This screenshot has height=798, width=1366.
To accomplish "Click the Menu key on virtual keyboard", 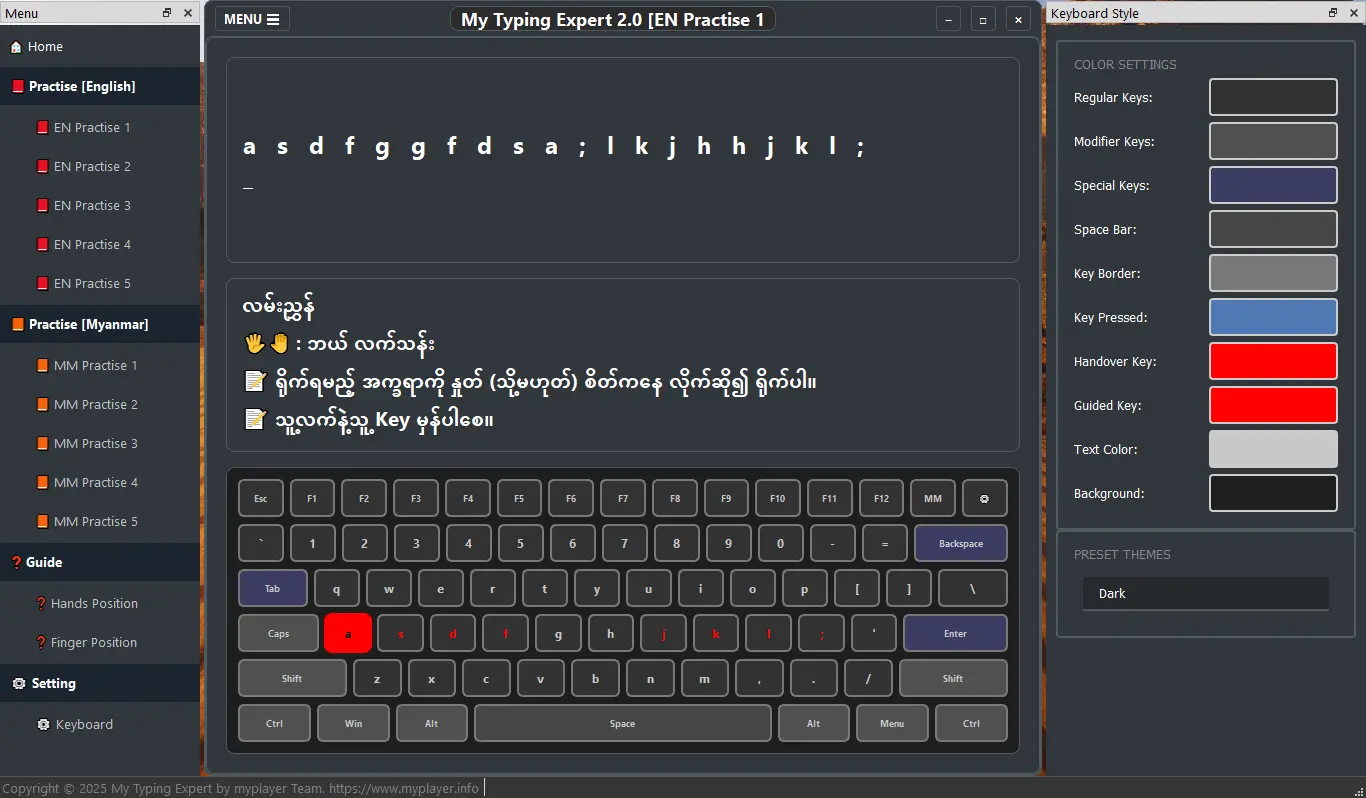I will tap(892, 723).
